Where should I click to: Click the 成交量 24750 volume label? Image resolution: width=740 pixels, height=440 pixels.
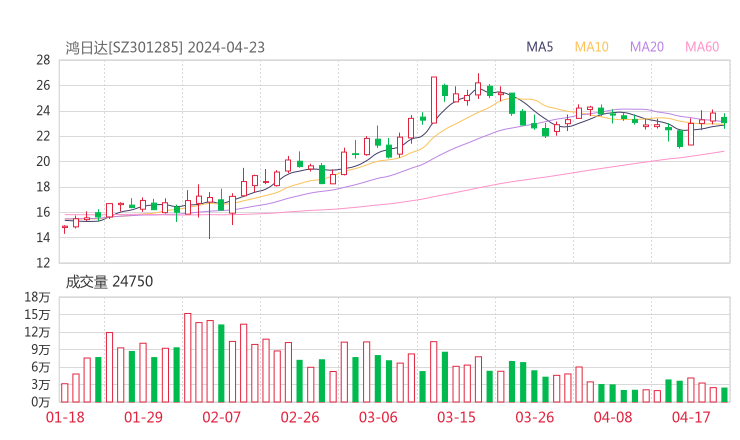[x=109, y=282]
